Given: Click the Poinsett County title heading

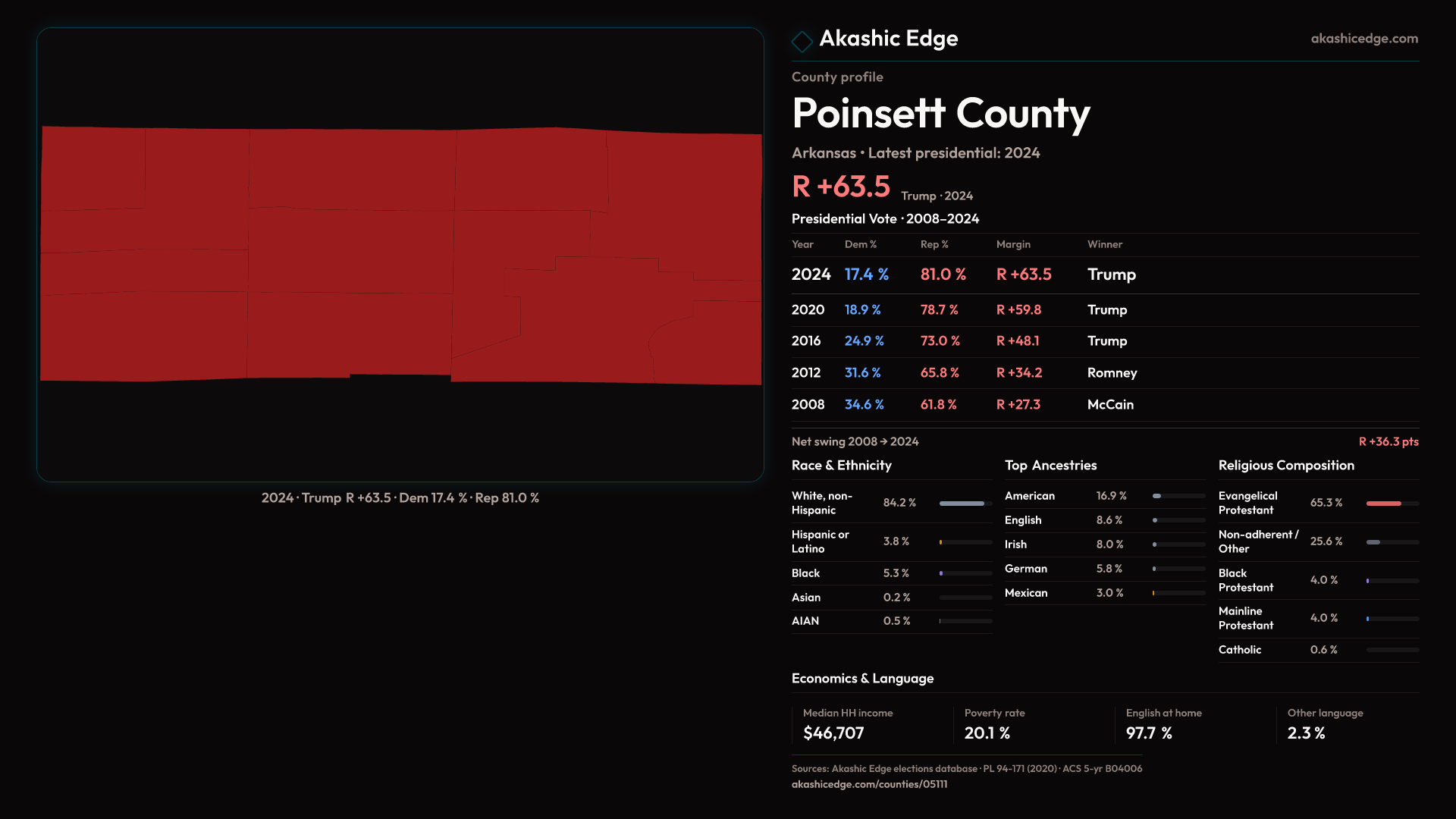Looking at the screenshot, I should pyautogui.click(x=940, y=114).
